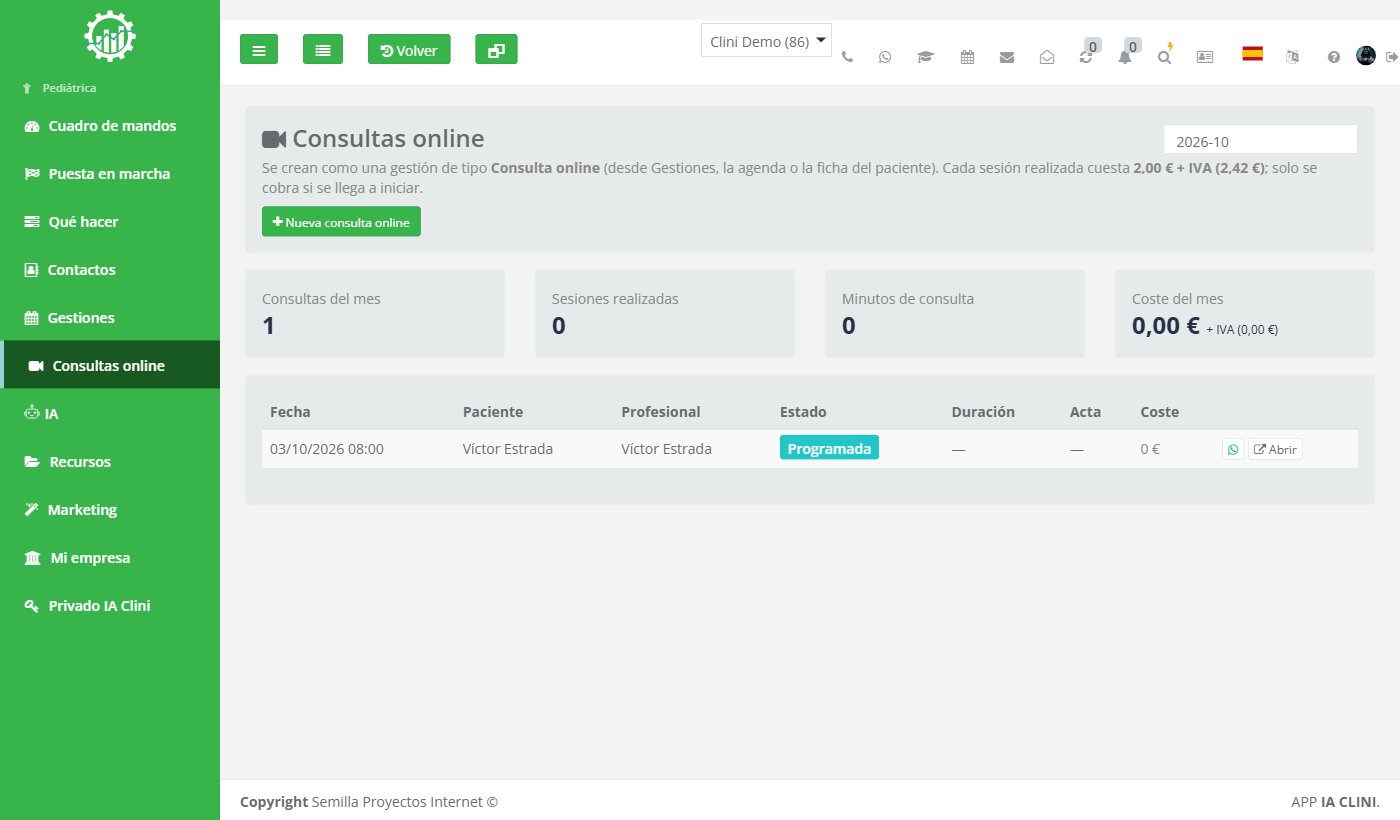Log out using the exit arrow icon
1400x820 pixels.
pyautogui.click(x=1391, y=57)
